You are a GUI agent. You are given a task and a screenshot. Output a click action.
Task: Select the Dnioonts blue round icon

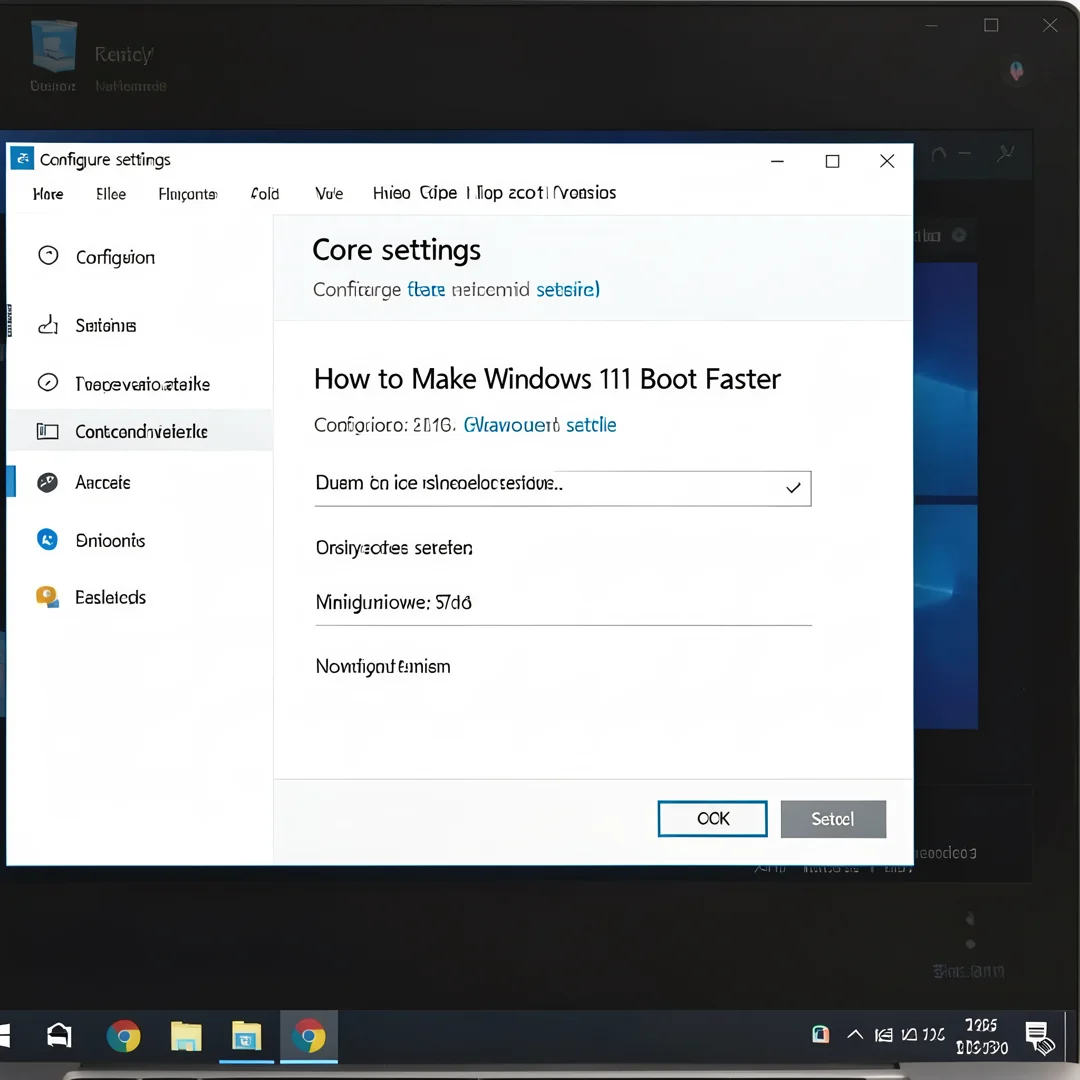click(48, 539)
